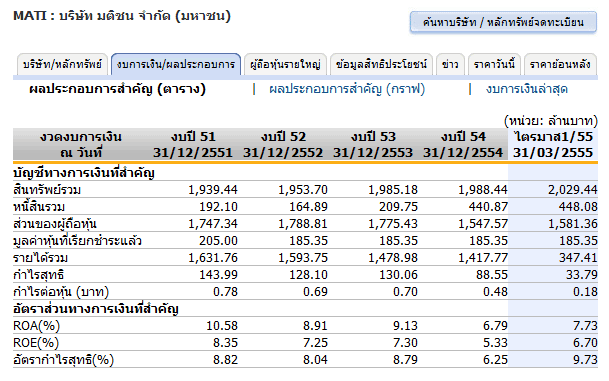Click the บัญชีทางการเงินที่สำคัญ section heading

[x=84, y=173]
